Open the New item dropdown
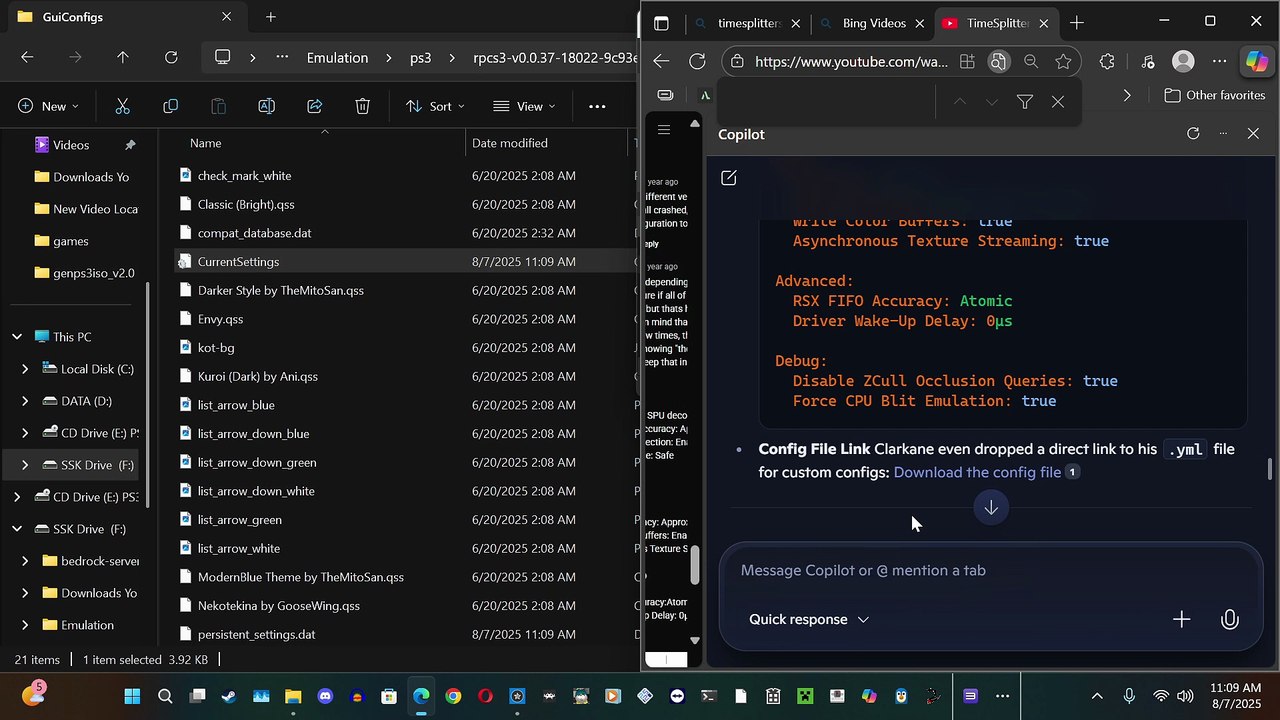Viewport: 1280px width, 720px height. click(49, 106)
